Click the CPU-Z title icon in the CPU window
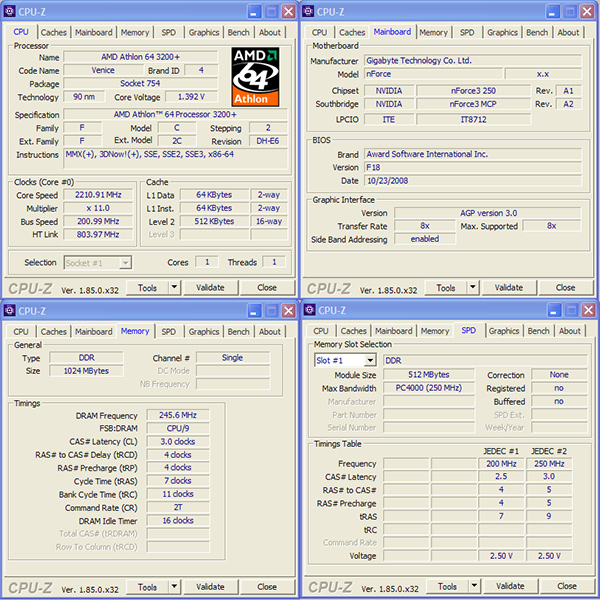The height and width of the screenshot is (600, 600). (x=10, y=11)
